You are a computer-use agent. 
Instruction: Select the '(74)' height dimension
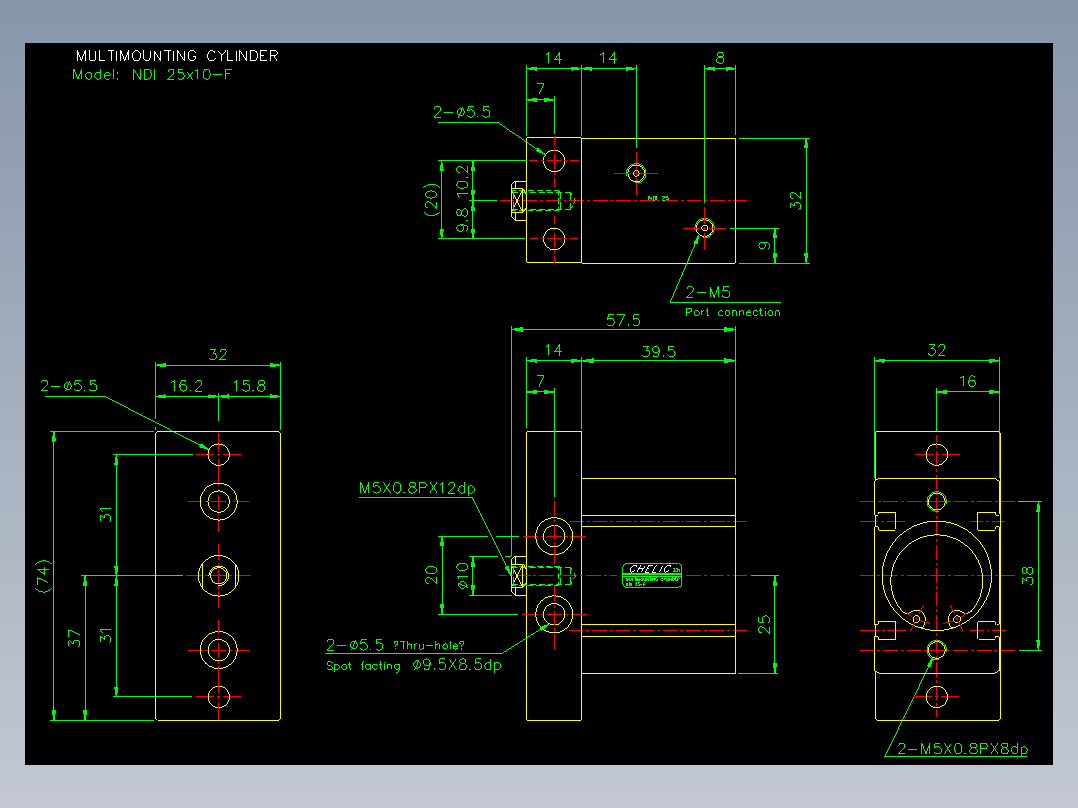point(43,576)
